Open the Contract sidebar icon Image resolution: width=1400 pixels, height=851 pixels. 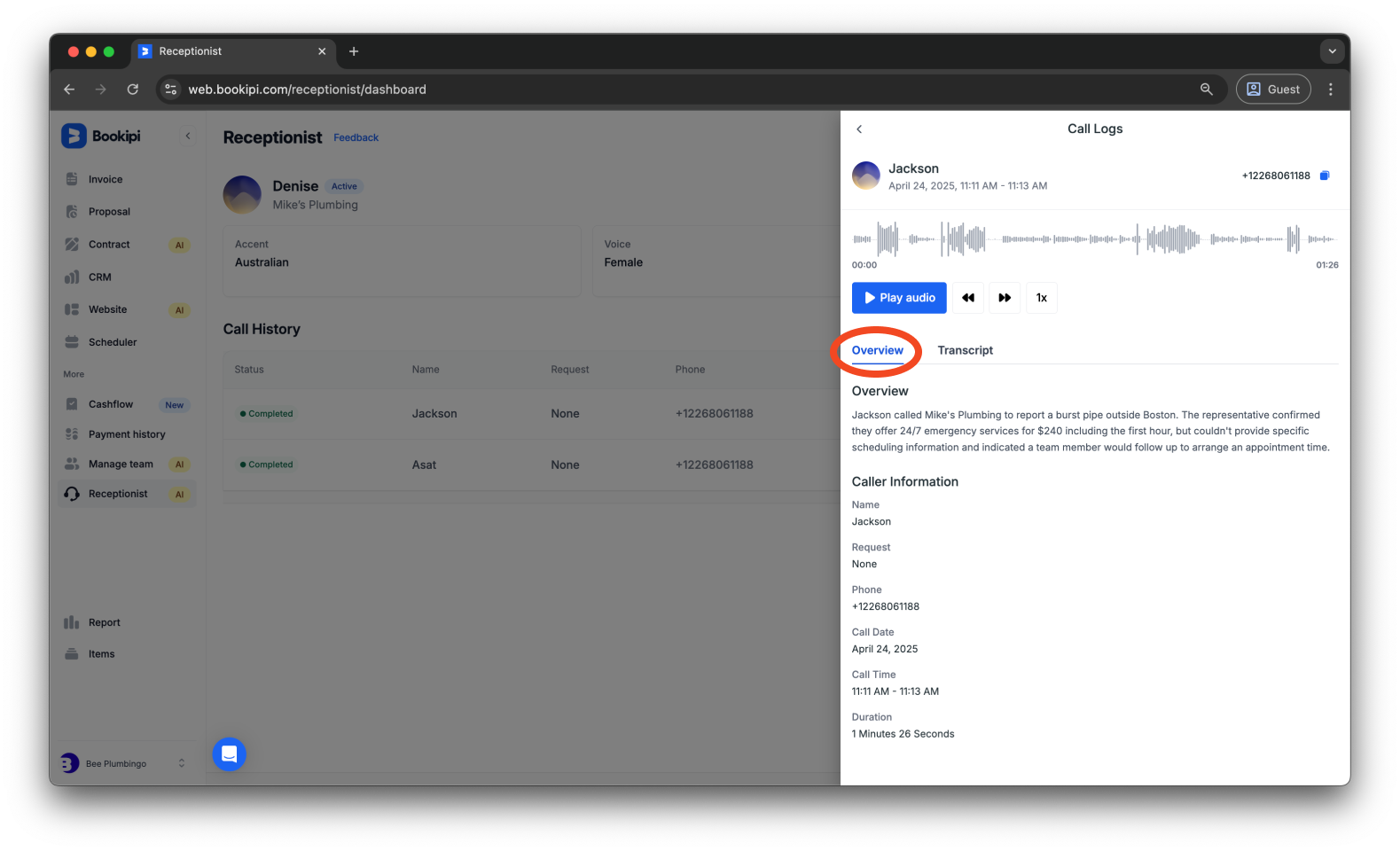coord(72,245)
